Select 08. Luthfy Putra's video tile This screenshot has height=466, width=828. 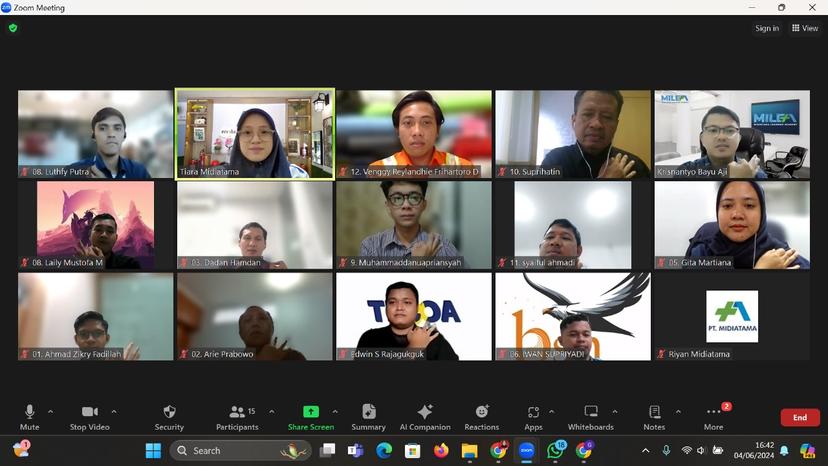96,134
